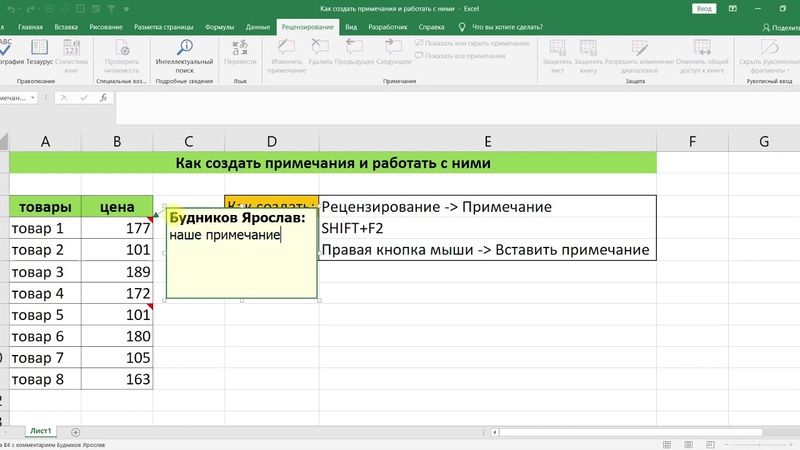Click the Проверить читаемость accessibility icon
800x450 pixels.
click(122, 48)
